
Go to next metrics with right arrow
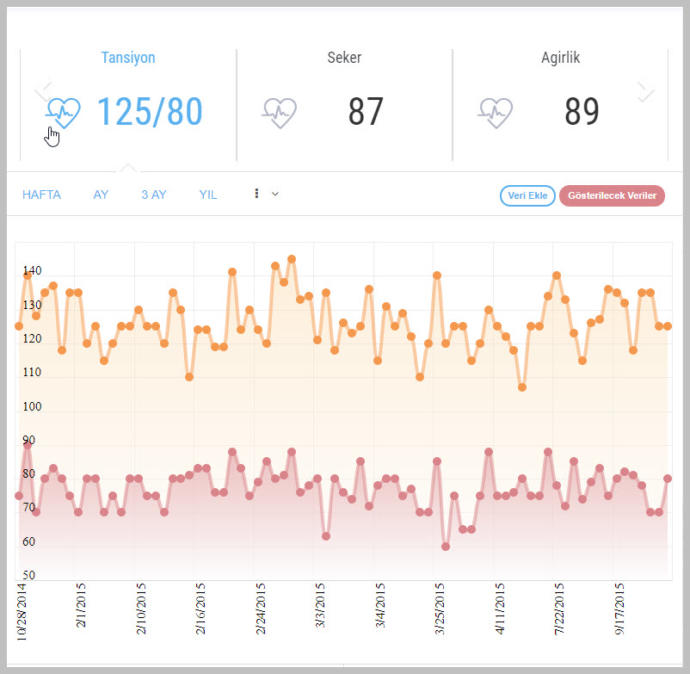(646, 92)
